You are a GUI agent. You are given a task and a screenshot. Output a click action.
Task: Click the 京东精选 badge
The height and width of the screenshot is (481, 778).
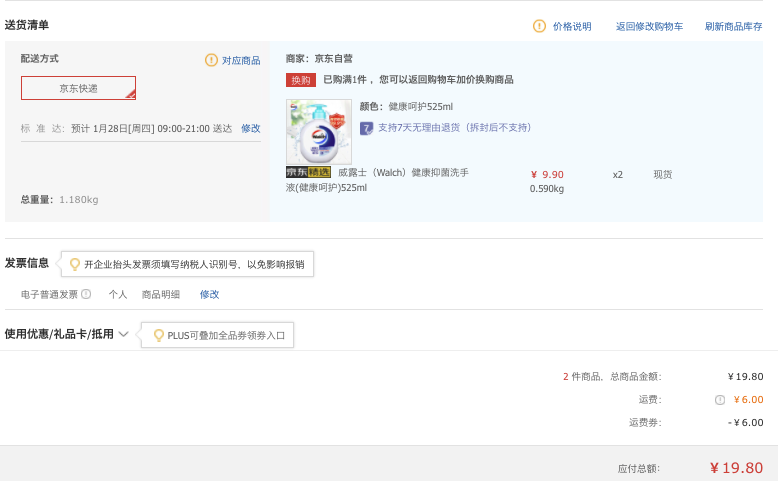[308, 172]
